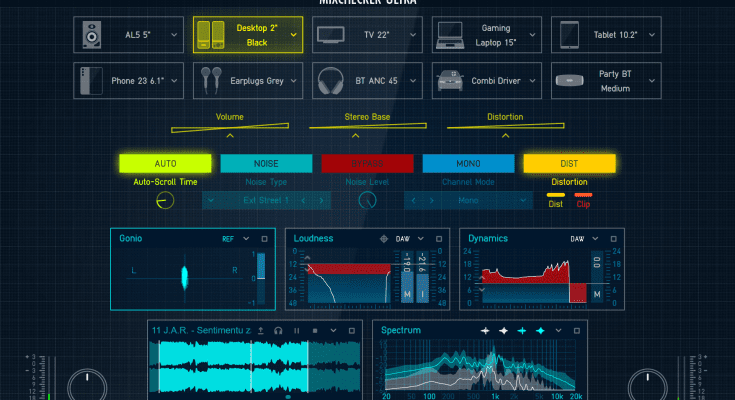This screenshot has width=735, height=400.
Task: Expand the Gaming Laptop 15" dropdown arrow
Action: 531,35
